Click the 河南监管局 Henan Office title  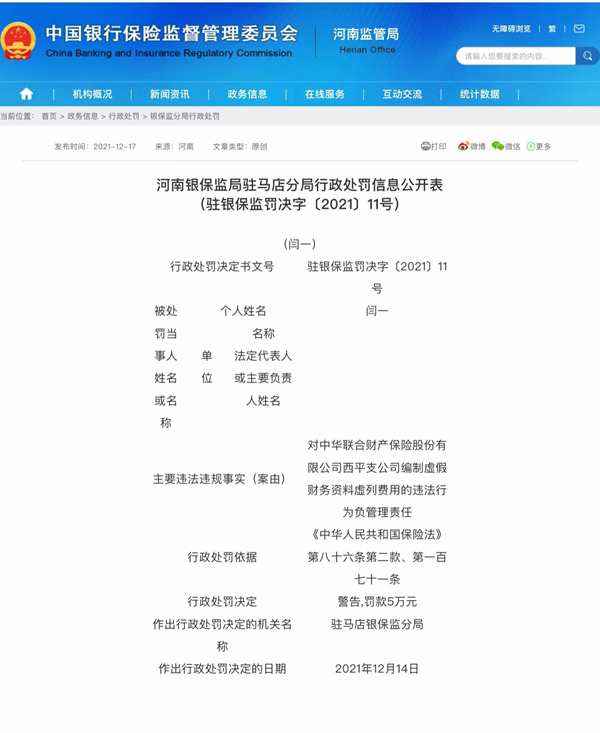(365, 40)
